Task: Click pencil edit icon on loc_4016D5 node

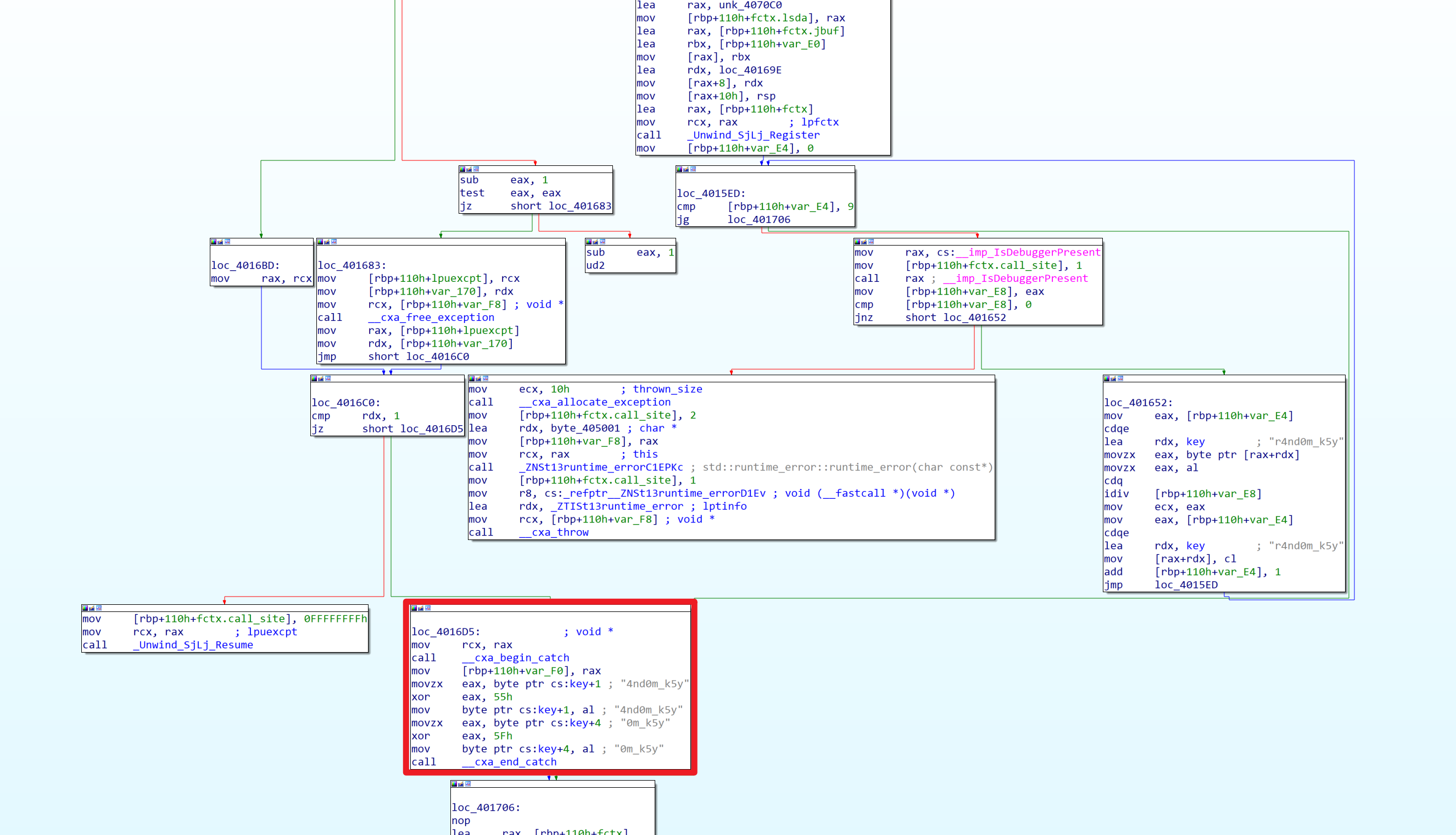Action: click(421, 608)
